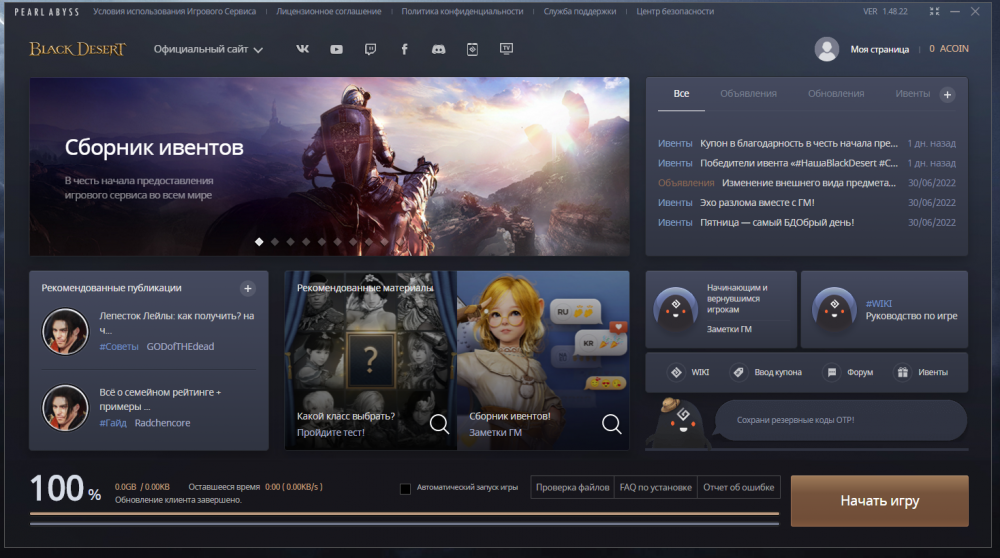The image size is (1000, 558).
Task: Click black spirit icon on Начинающим card
Action: [675, 309]
